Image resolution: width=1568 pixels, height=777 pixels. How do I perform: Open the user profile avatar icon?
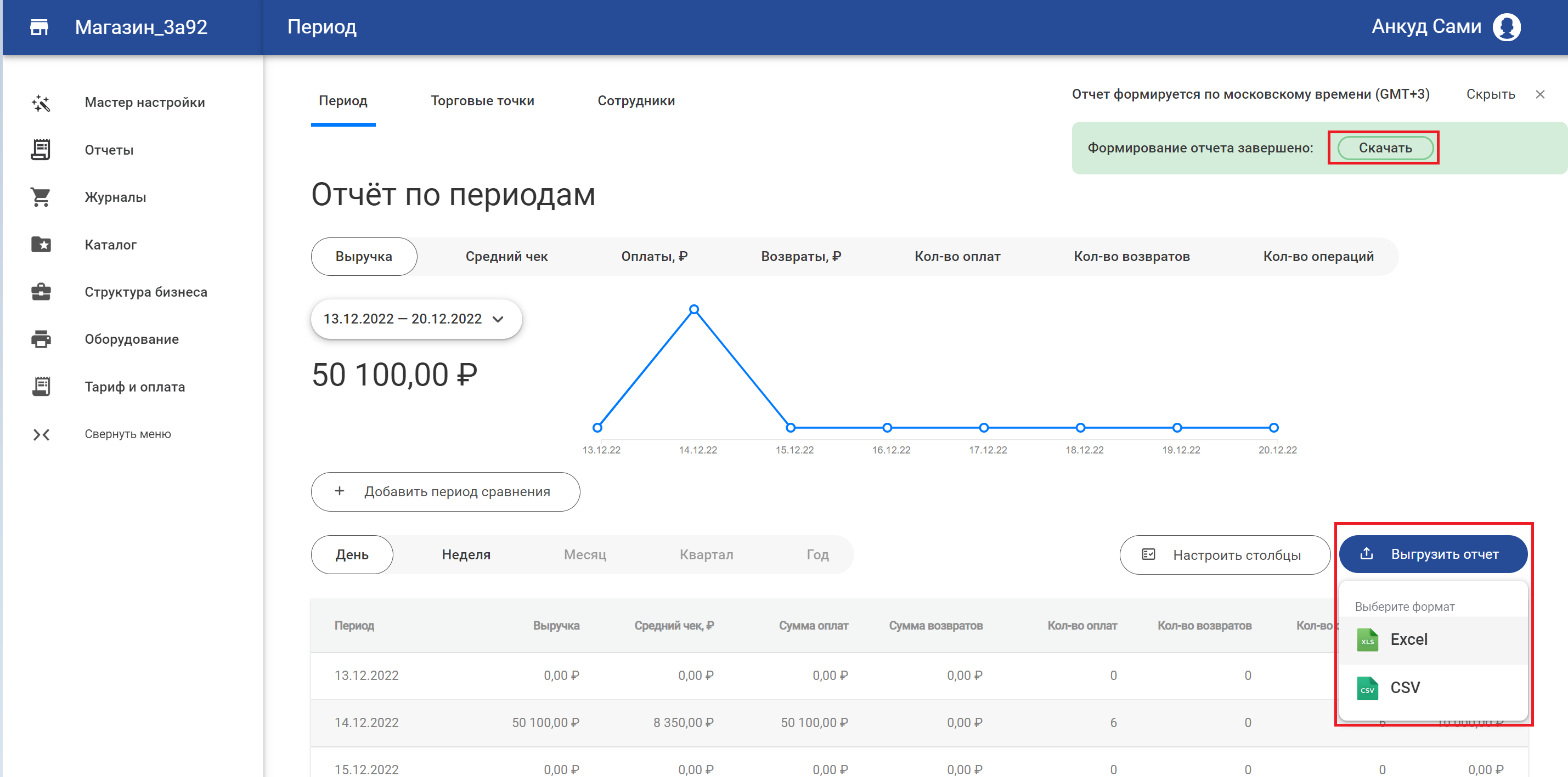coord(1507,27)
